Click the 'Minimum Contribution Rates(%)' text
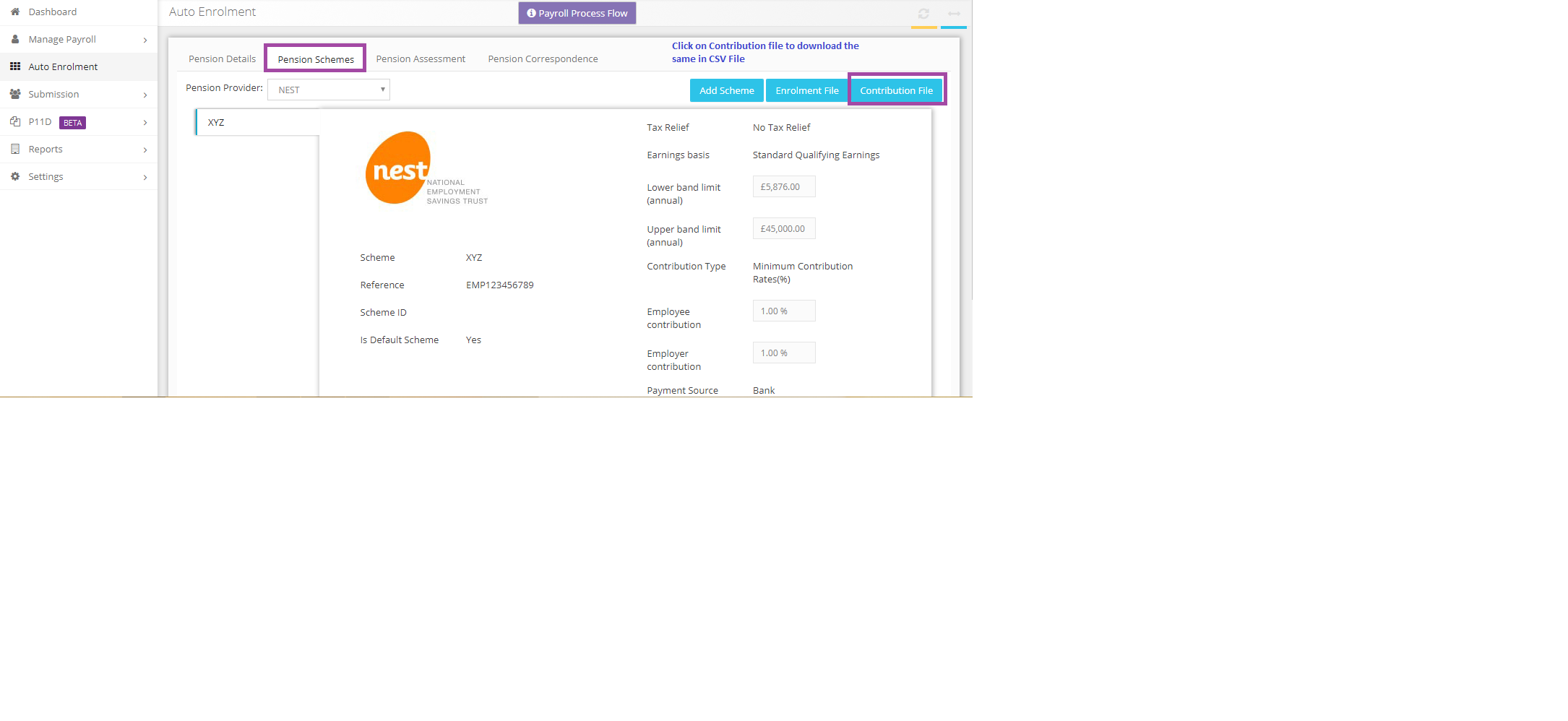Screen dimensions: 1568x721 click(x=803, y=272)
